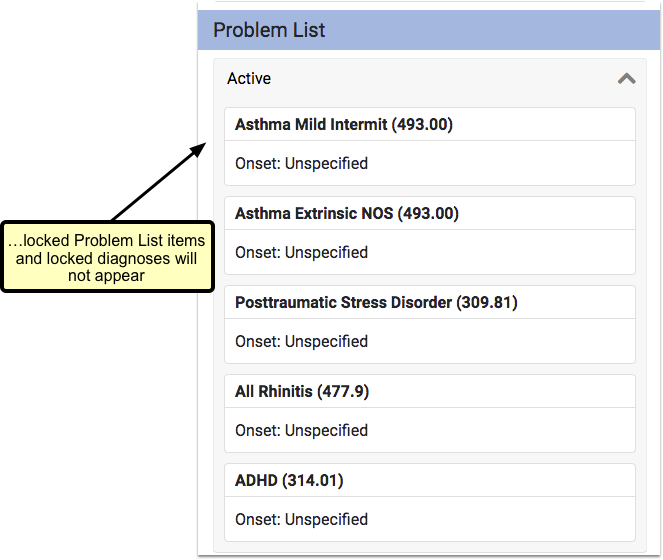Image resolution: width=663 pixels, height=560 pixels.
Task: Select the Active section label
Action: pos(249,79)
